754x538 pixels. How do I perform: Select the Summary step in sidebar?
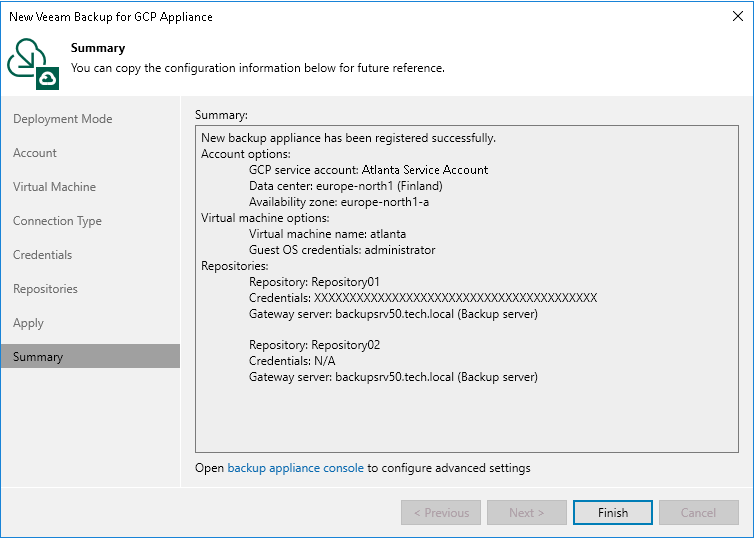tap(90, 356)
